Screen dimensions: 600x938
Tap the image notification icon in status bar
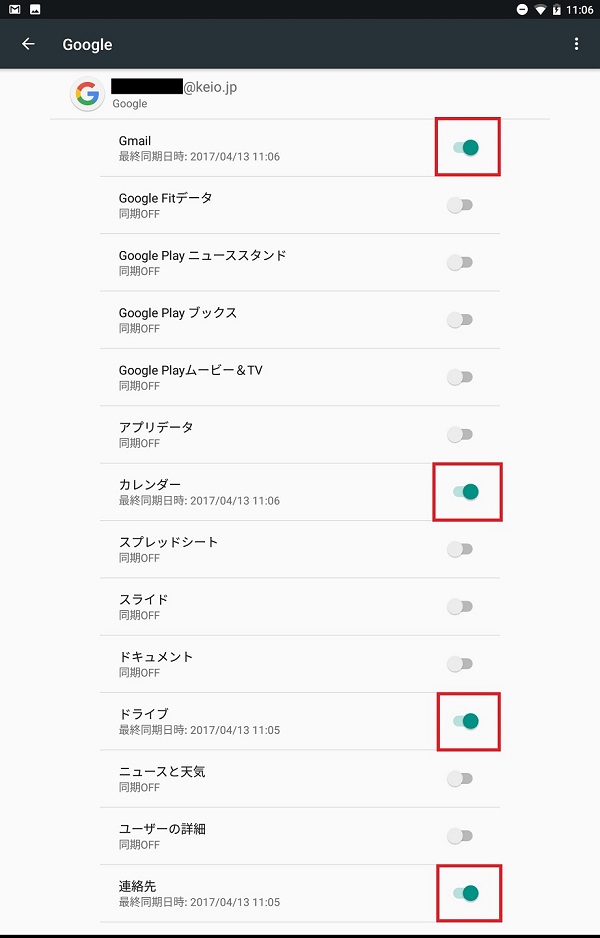pos(35,10)
